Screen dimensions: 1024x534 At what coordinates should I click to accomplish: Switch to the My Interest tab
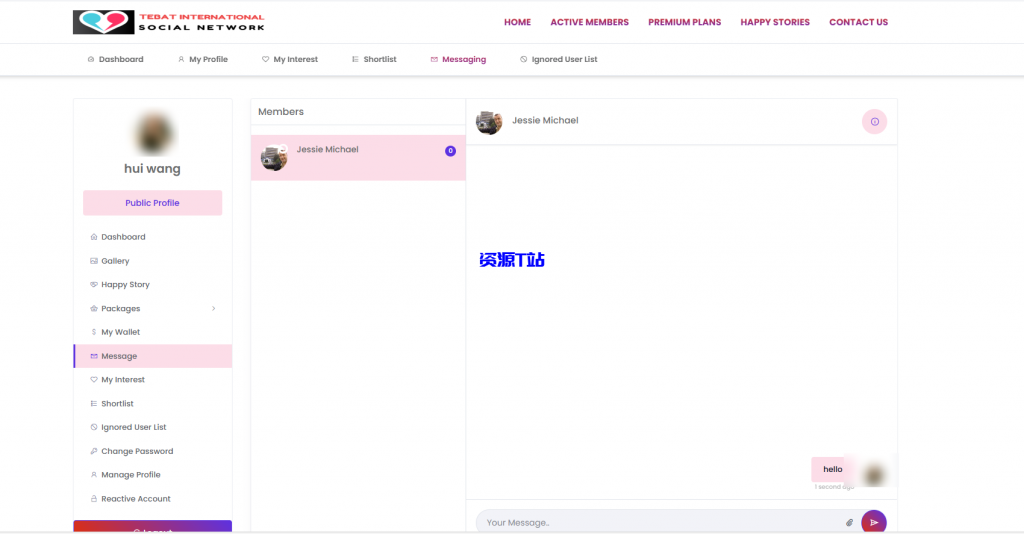[x=290, y=60]
